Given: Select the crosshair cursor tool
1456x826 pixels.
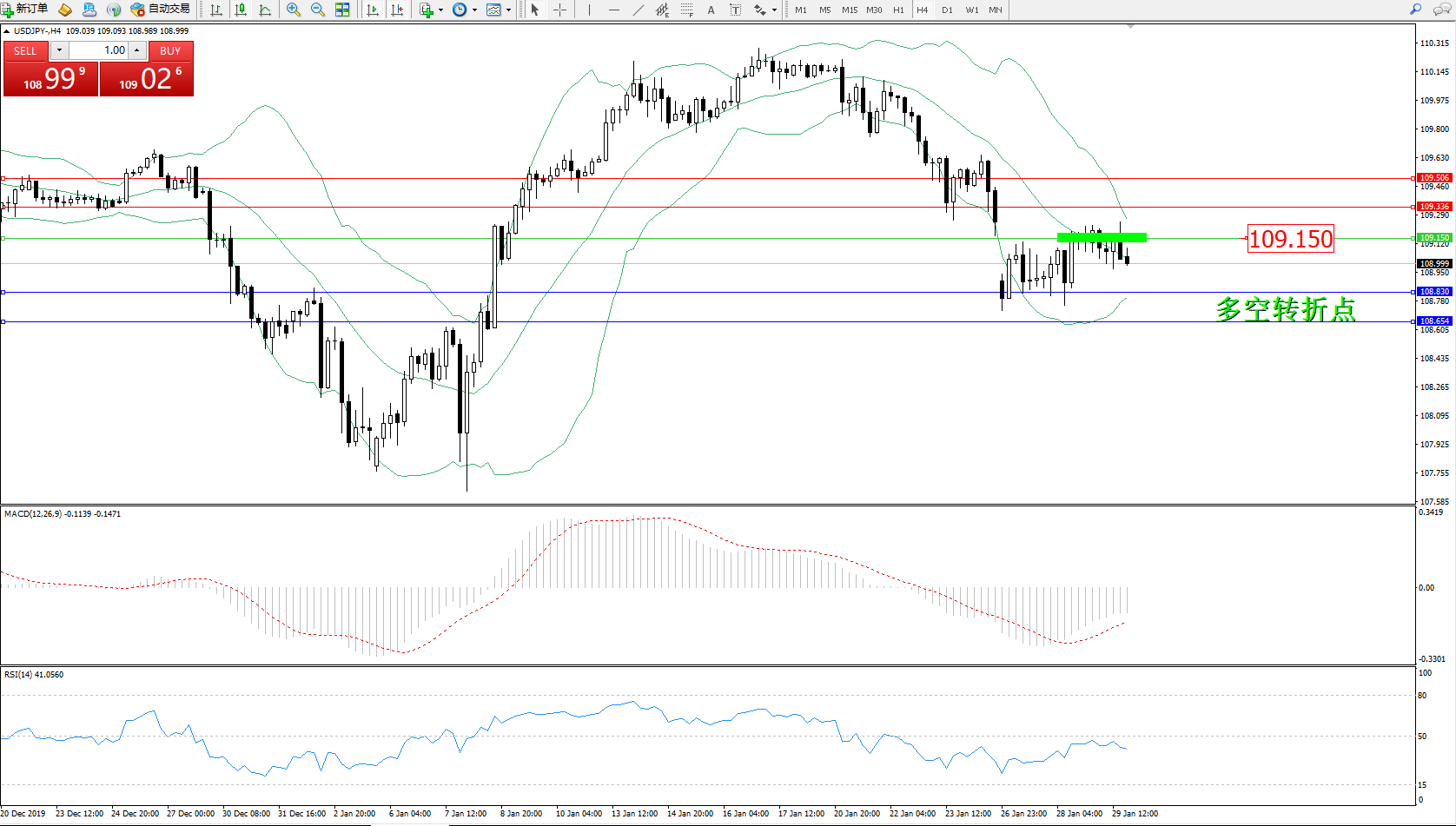Looking at the screenshot, I should pyautogui.click(x=560, y=10).
